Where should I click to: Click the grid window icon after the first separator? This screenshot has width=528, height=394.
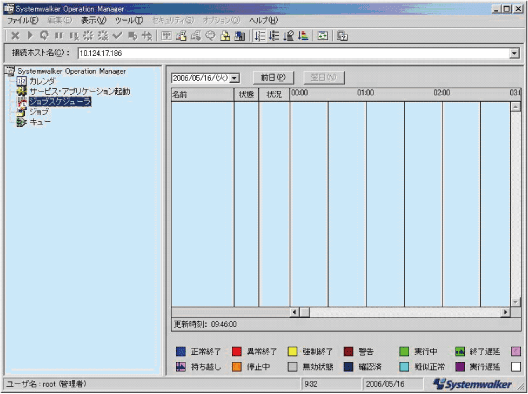166,36
